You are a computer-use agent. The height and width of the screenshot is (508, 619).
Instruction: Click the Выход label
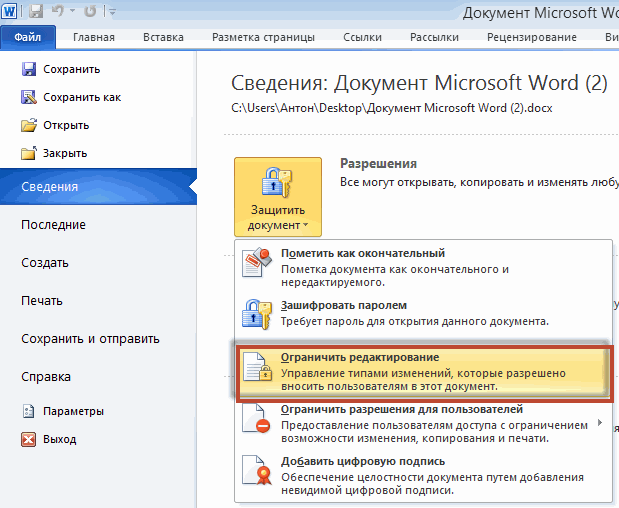tap(60, 439)
